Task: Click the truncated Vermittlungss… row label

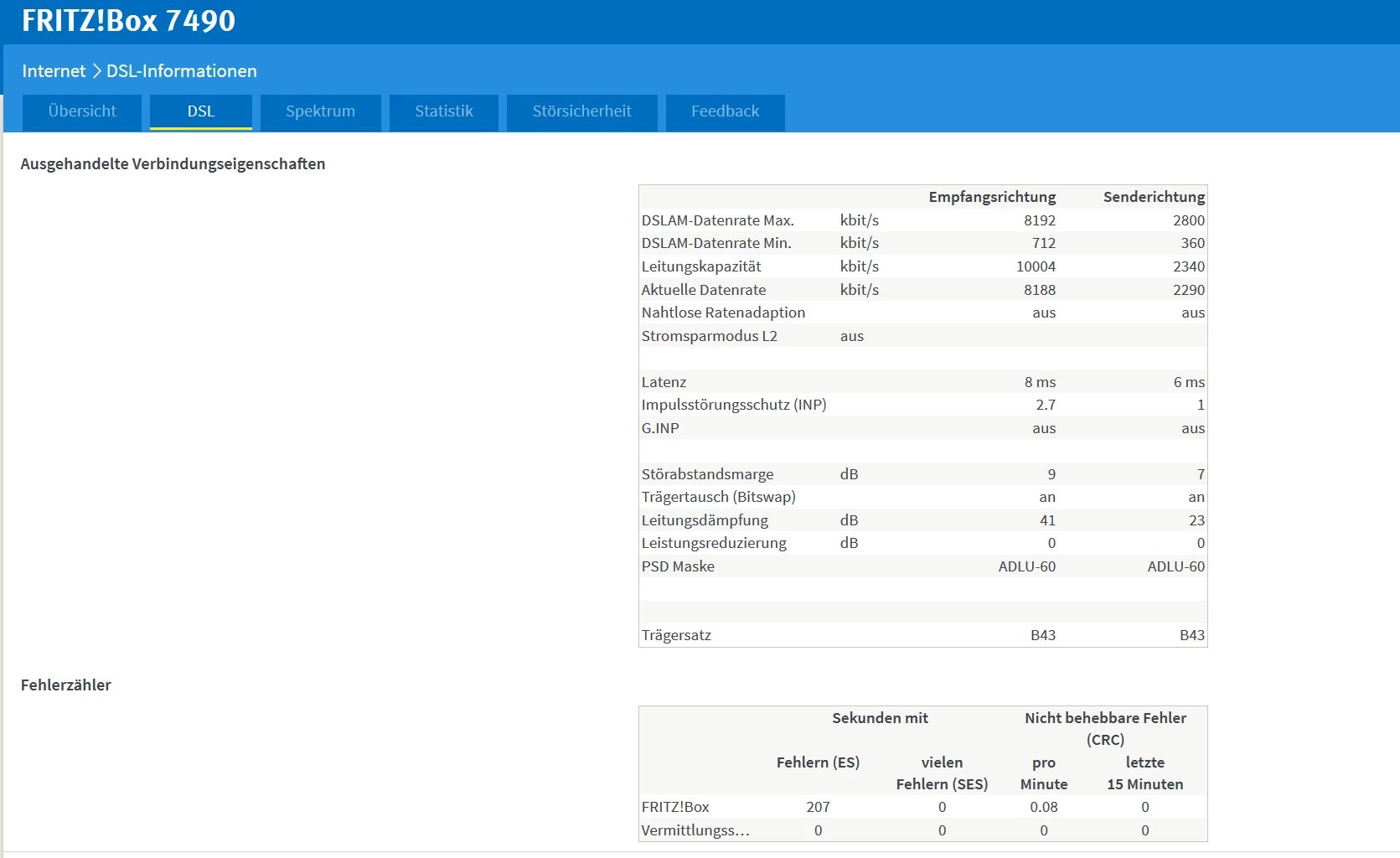Action: (x=695, y=830)
